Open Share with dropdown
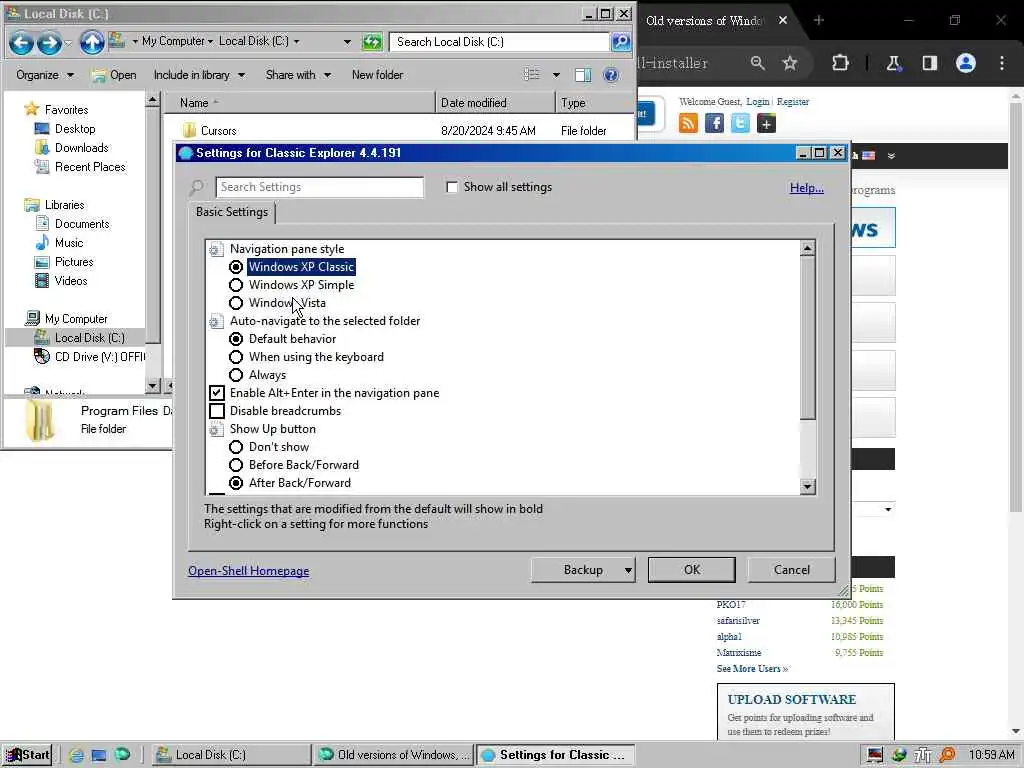 [x=298, y=75]
